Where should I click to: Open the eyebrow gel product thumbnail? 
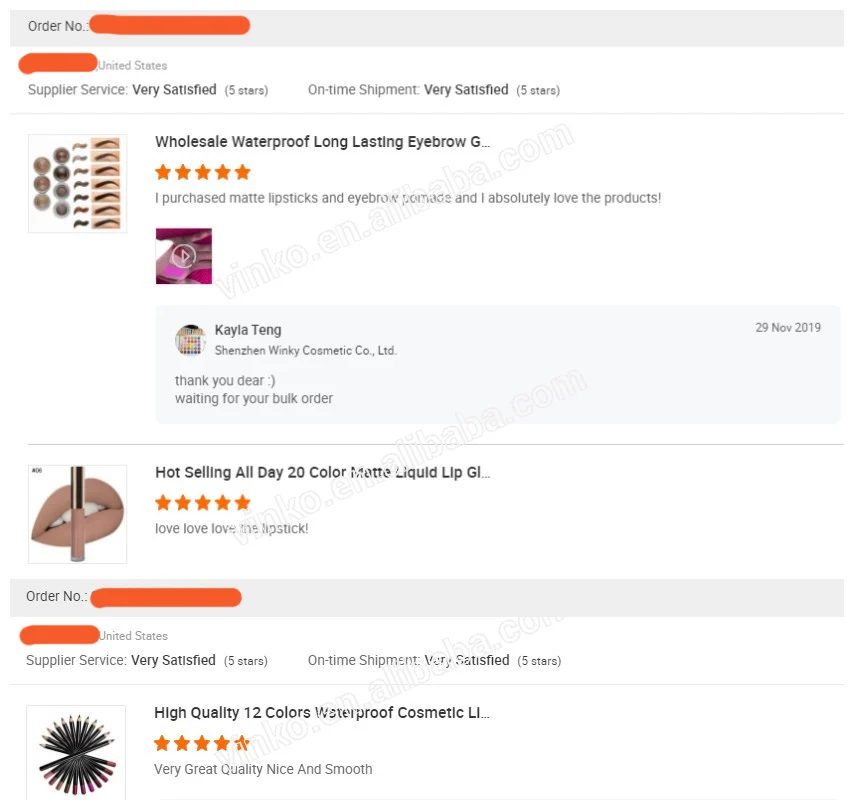coord(77,184)
